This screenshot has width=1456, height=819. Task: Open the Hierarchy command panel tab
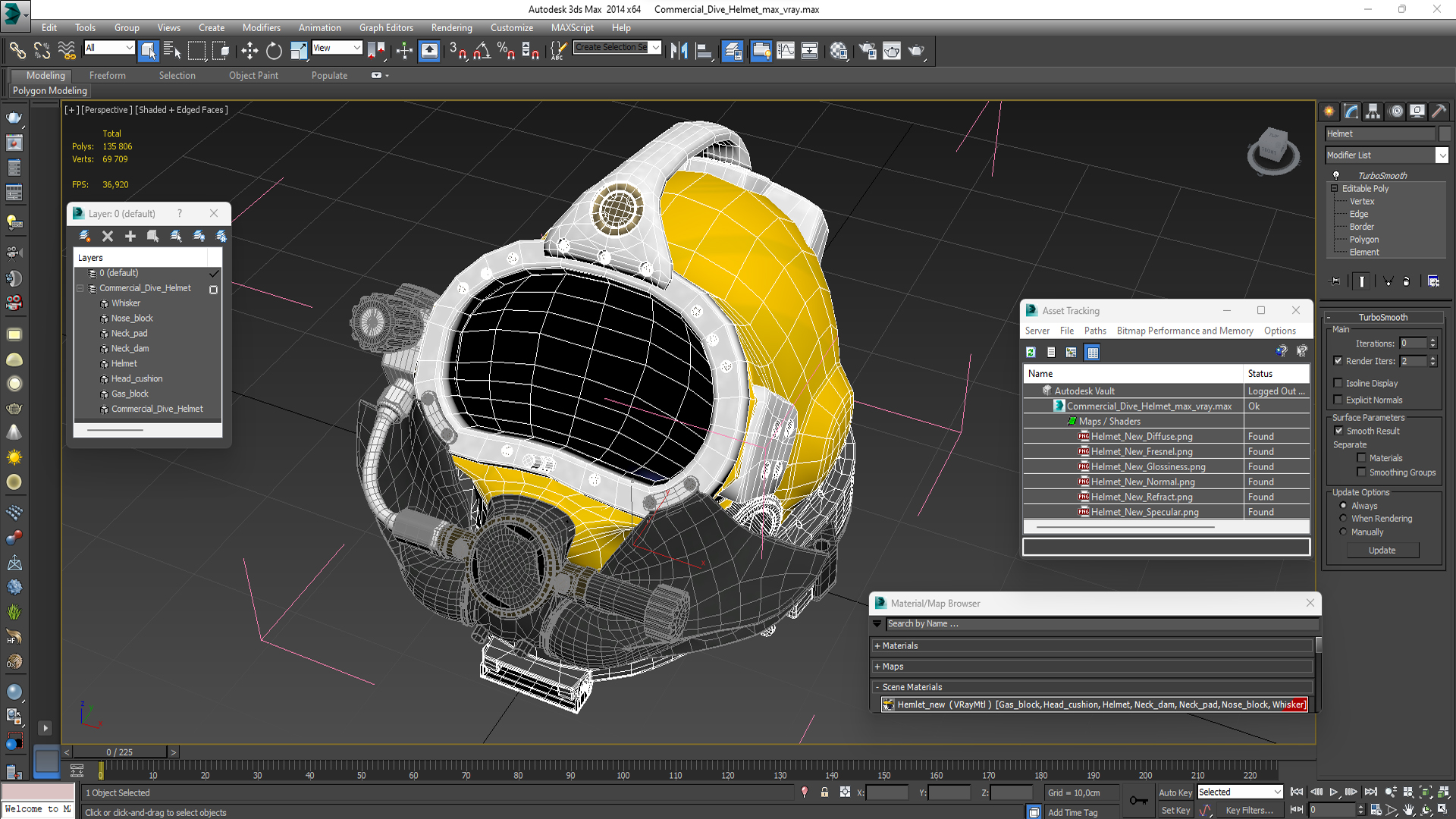click(x=1373, y=111)
